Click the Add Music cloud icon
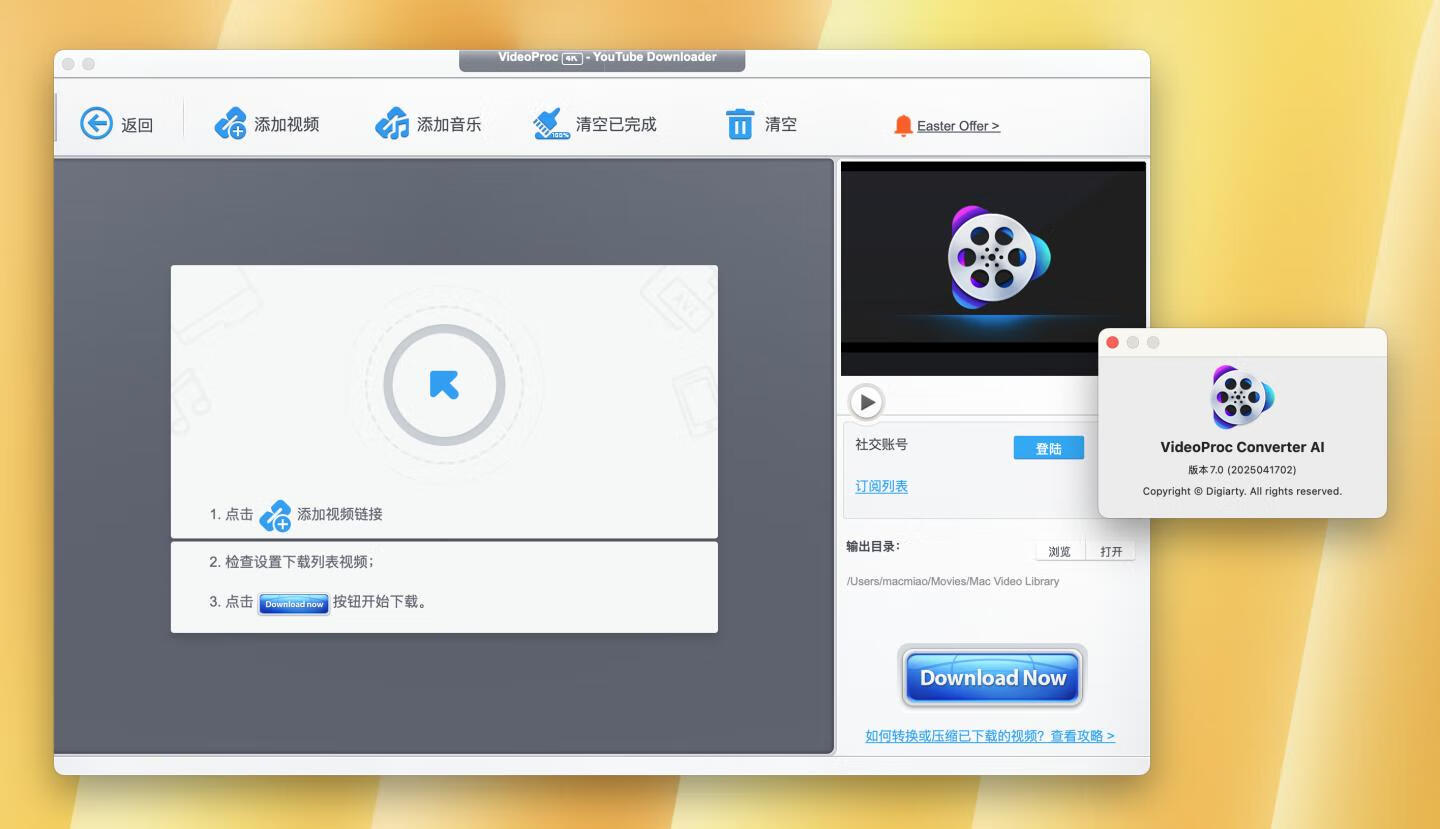This screenshot has height=829, width=1440. tap(392, 124)
